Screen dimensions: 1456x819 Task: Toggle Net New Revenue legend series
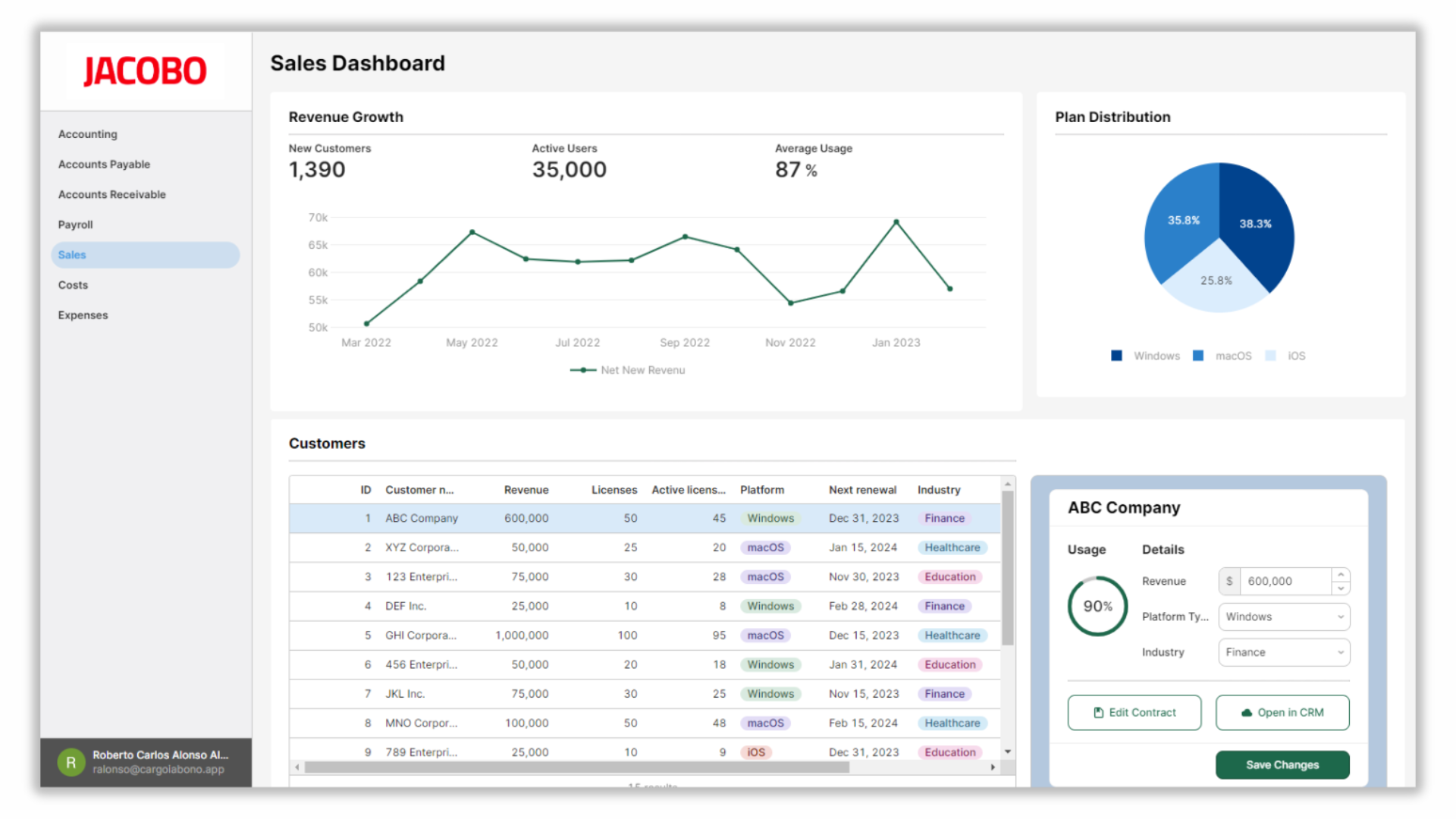[628, 370]
